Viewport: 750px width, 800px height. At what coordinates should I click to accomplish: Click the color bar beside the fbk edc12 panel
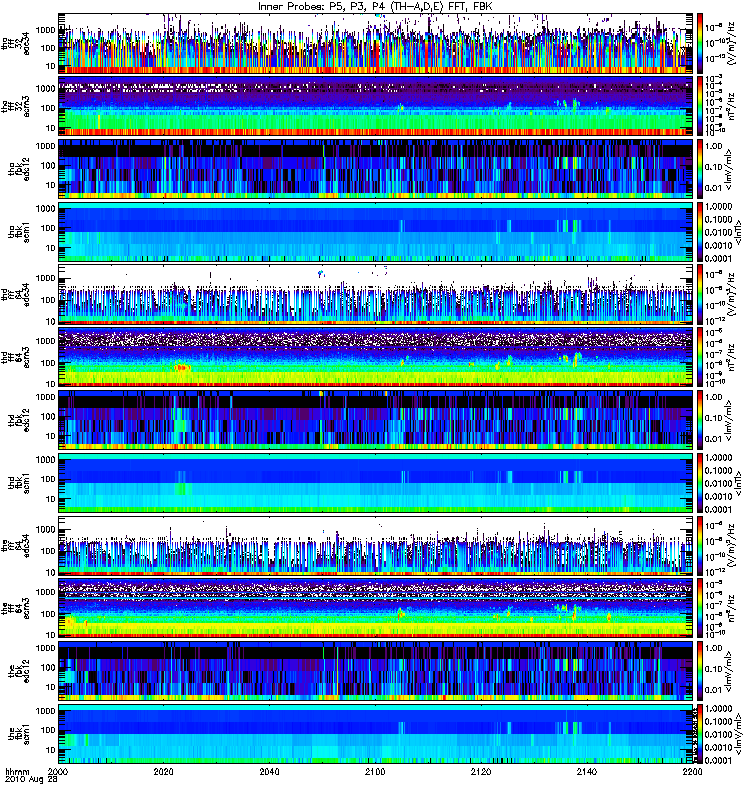tap(701, 671)
